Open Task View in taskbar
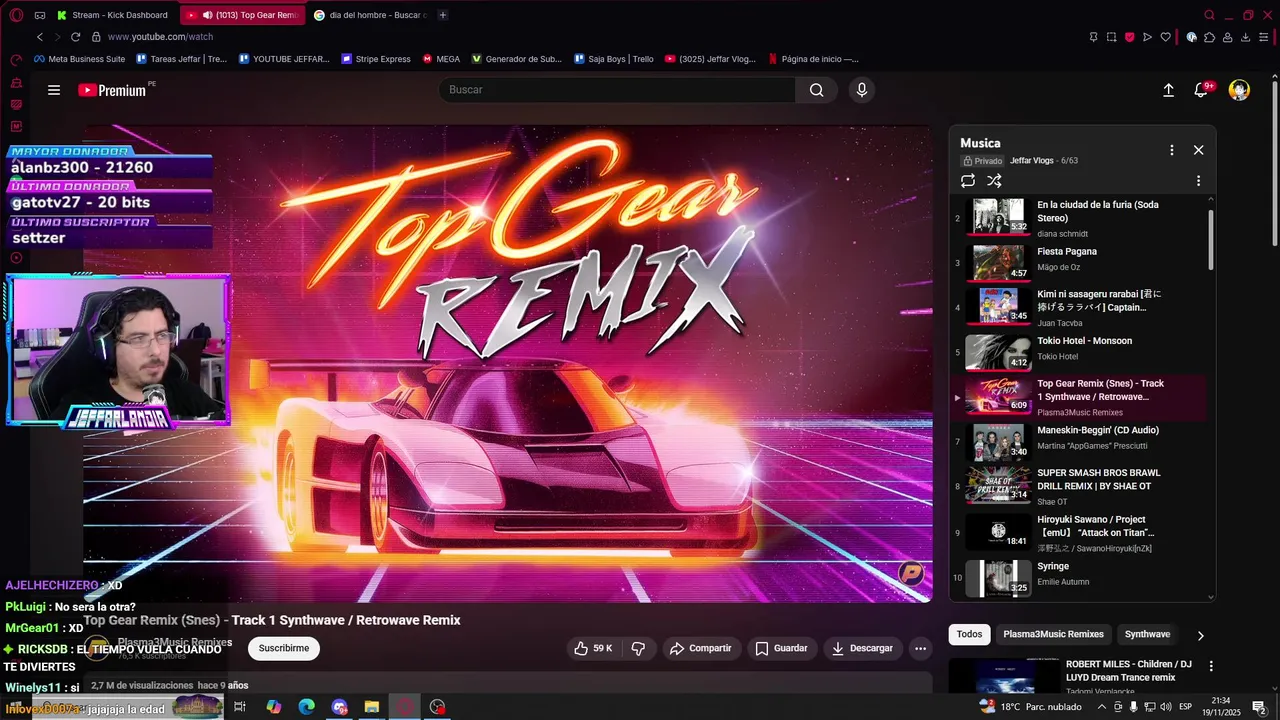 [x=240, y=707]
